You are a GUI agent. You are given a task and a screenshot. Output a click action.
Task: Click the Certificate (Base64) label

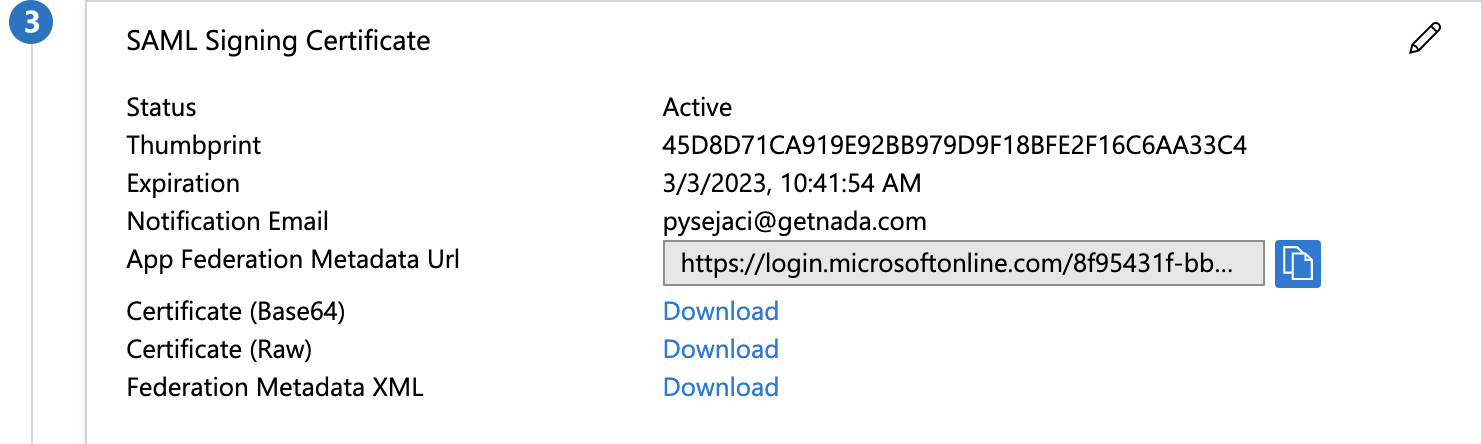coord(236,311)
